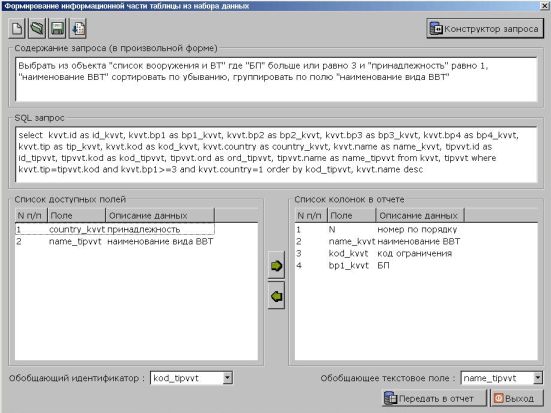Image resolution: width=551 pixels, height=413 pixels.
Task: Expand the Обобщающий идентификатор dropdown
Action: [227, 378]
